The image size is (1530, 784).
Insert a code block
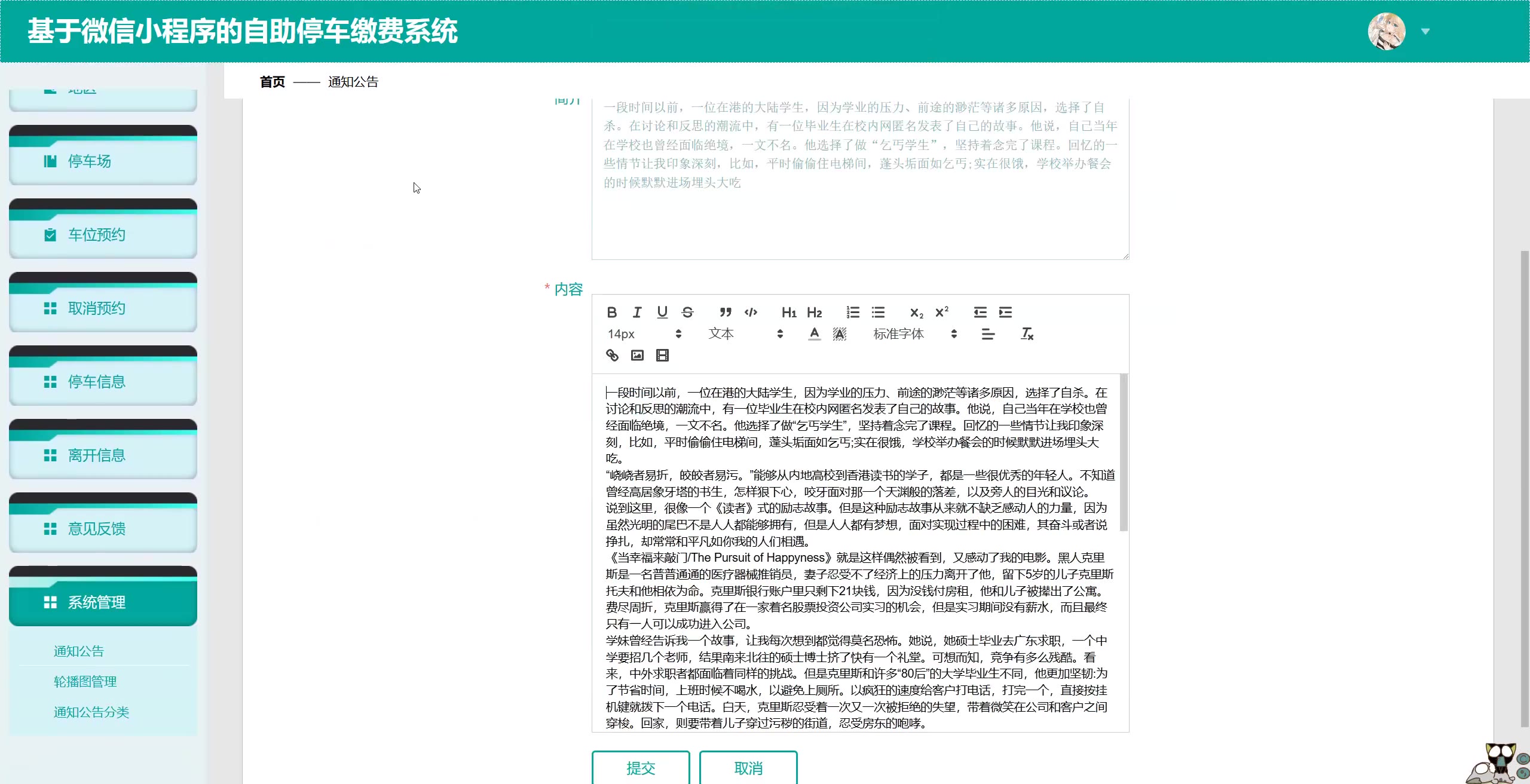point(751,312)
